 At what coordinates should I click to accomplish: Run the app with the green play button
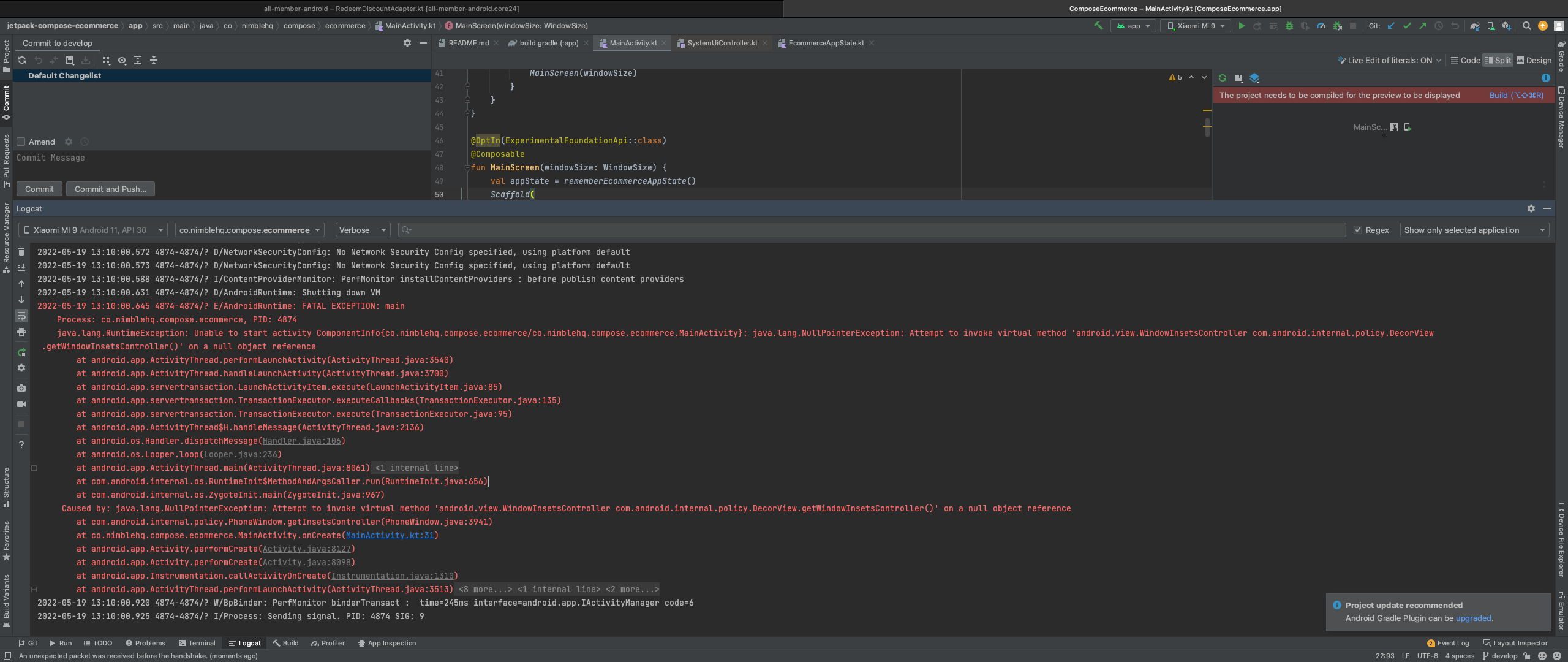pyautogui.click(x=1242, y=26)
